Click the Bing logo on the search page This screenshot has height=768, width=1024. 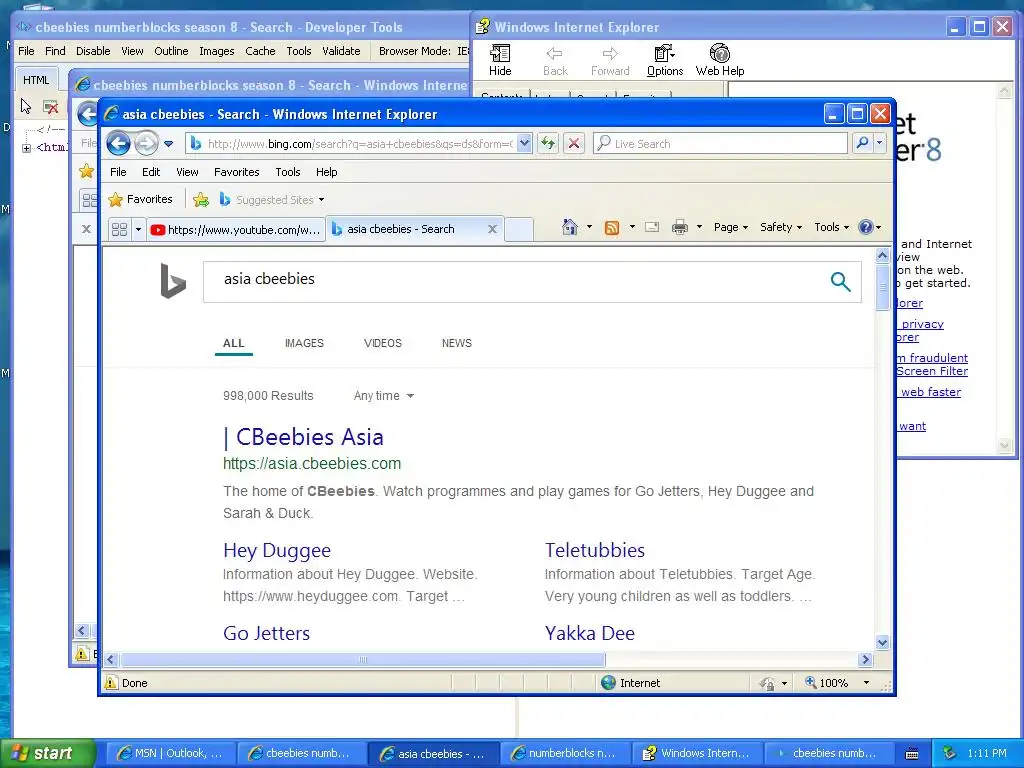[x=173, y=281]
